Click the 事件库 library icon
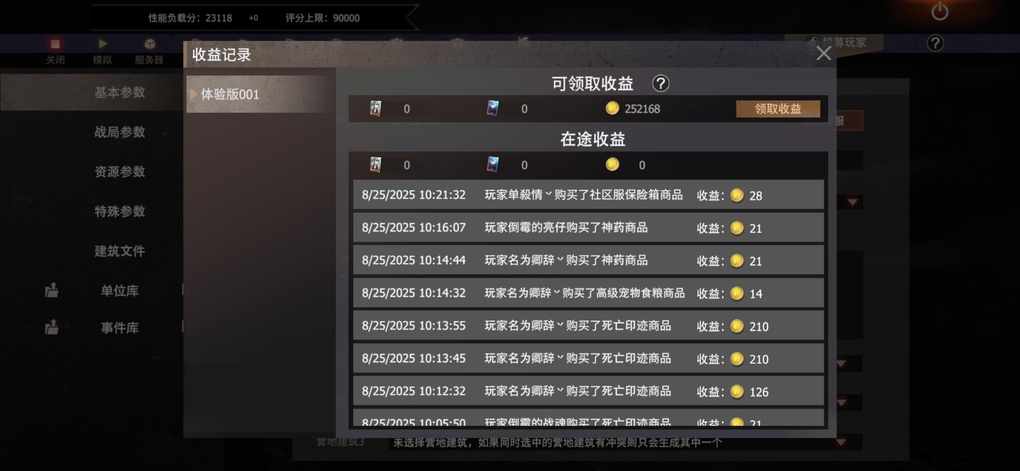Image resolution: width=1020 pixels, height=471 pixels. tap(51, 328)
